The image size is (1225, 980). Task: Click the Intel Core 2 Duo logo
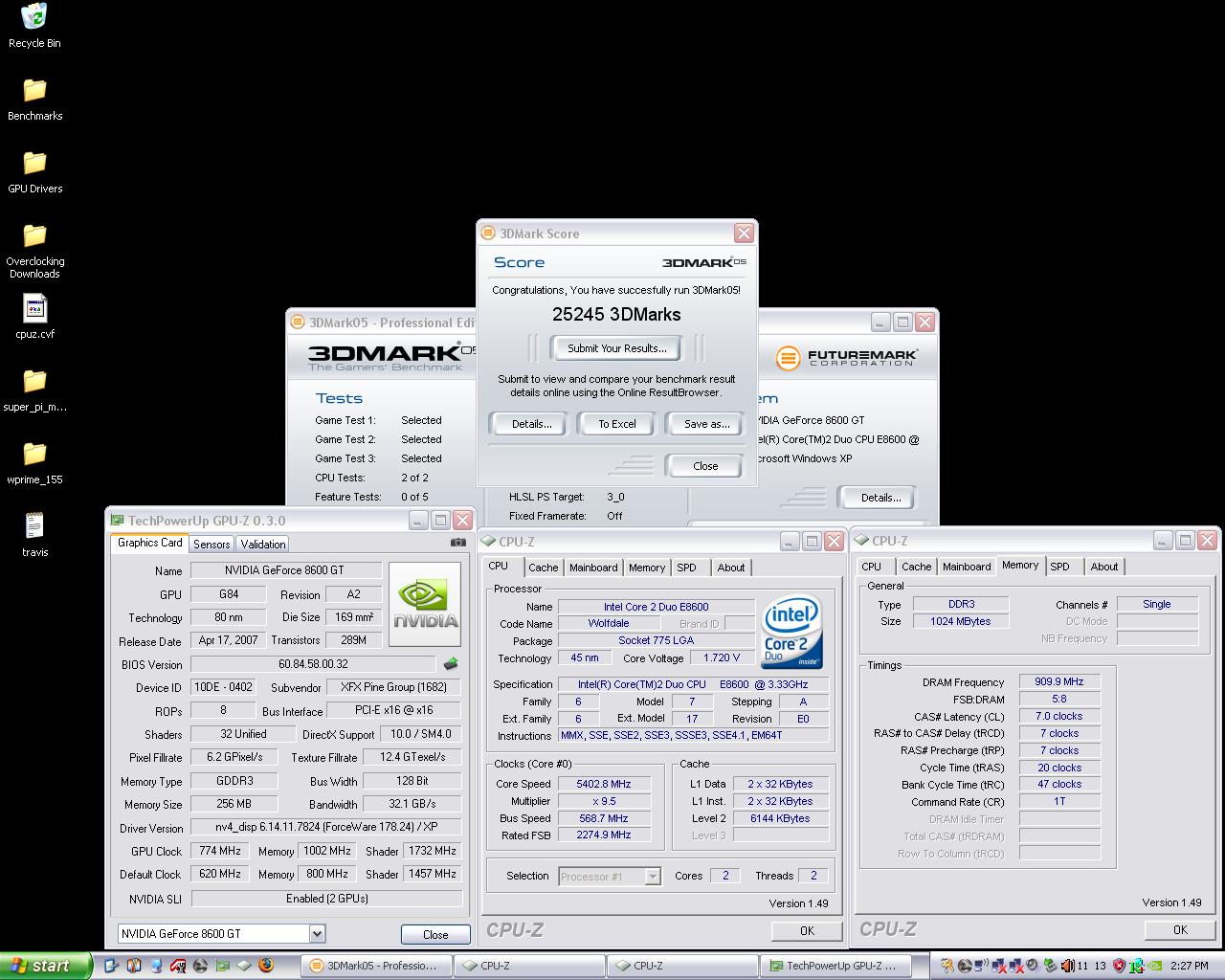point(791,634)
